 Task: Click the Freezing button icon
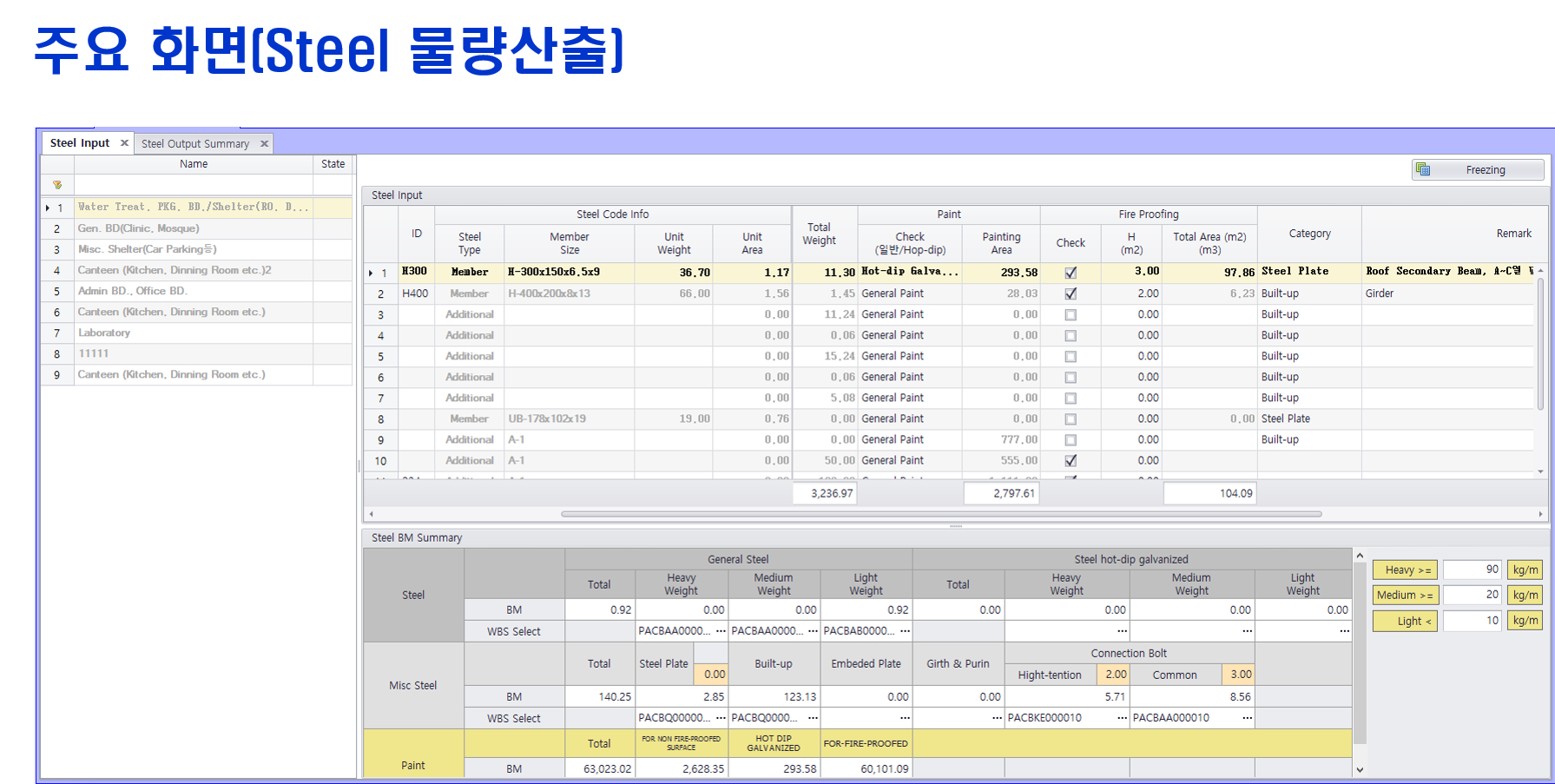click(x=1423, y=169)
